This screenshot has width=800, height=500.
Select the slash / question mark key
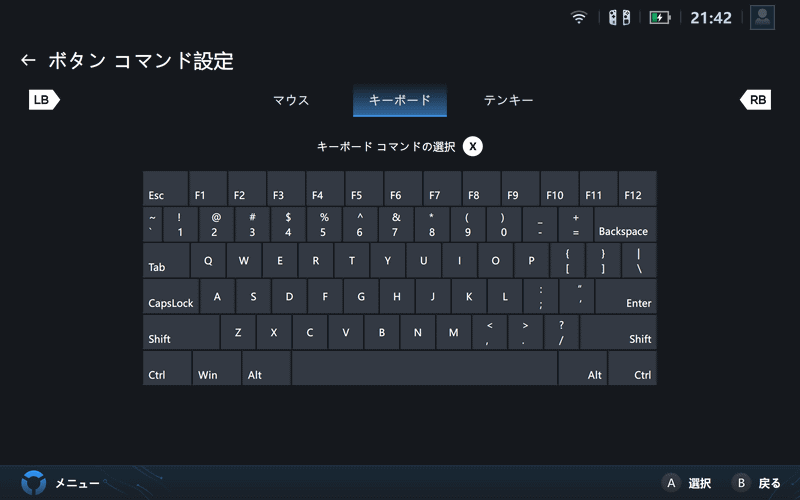point(561,332)
